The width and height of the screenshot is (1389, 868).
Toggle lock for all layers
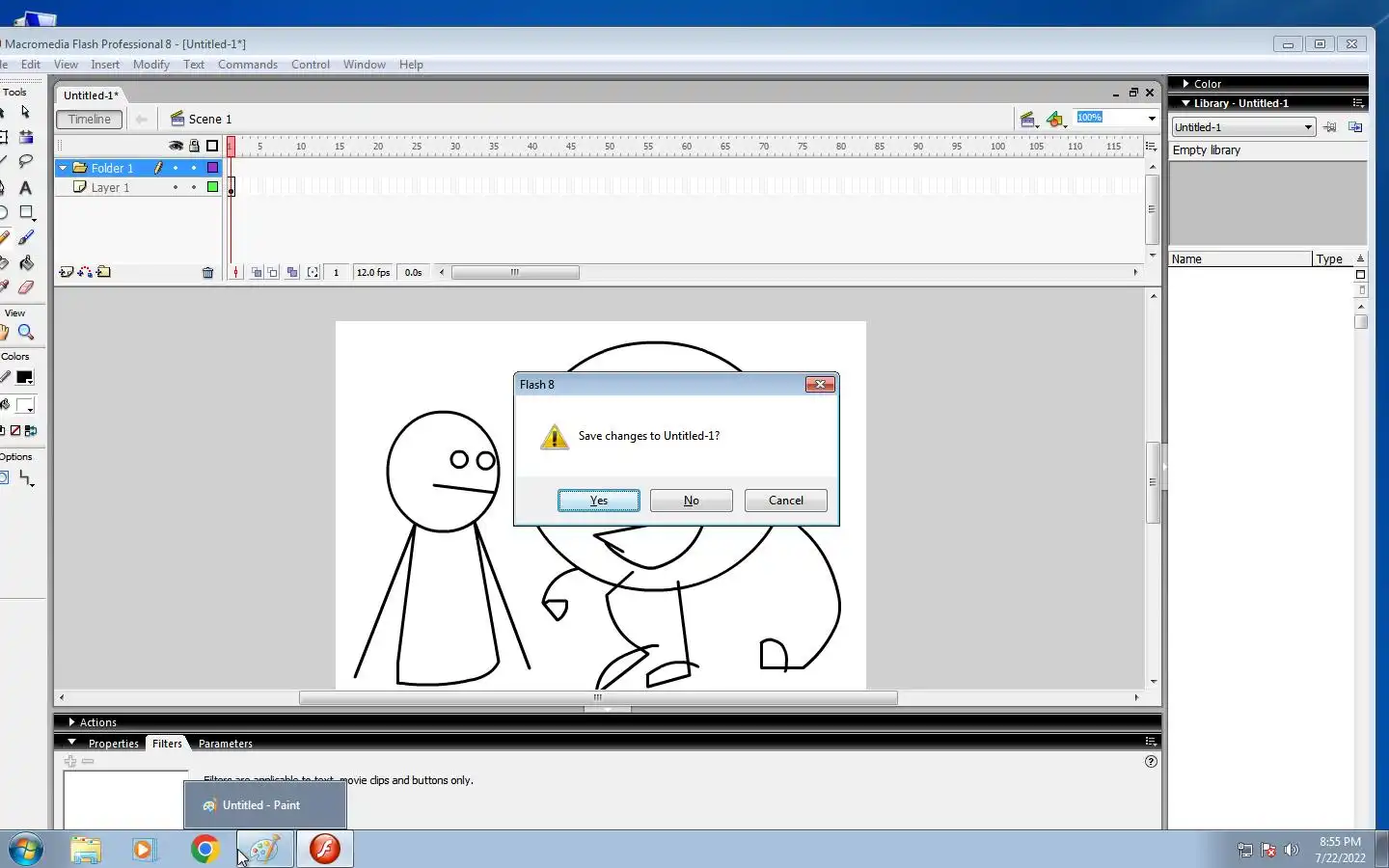(194, 146)
